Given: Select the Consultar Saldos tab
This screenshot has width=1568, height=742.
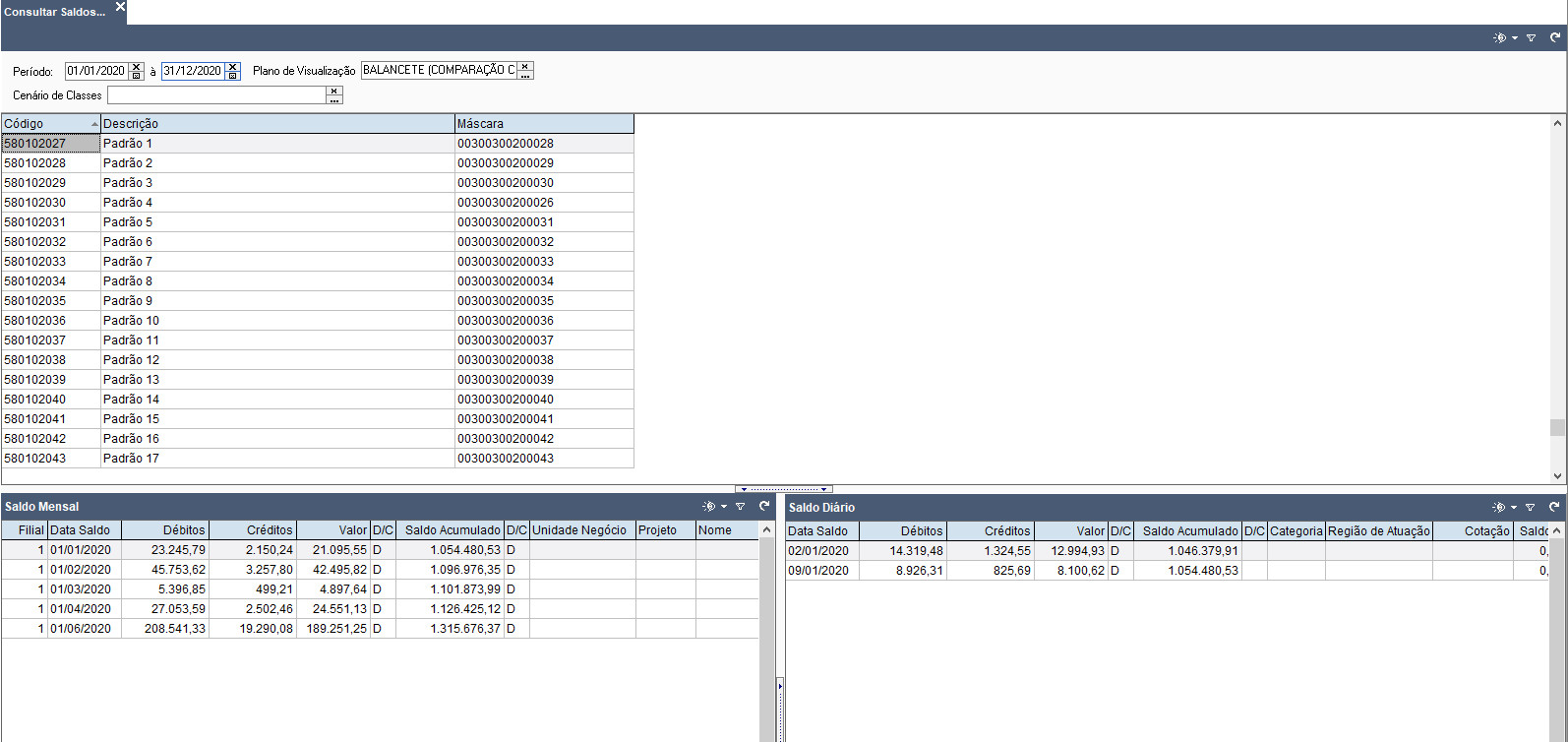Looking at the screenshot, I should [54, 12].
